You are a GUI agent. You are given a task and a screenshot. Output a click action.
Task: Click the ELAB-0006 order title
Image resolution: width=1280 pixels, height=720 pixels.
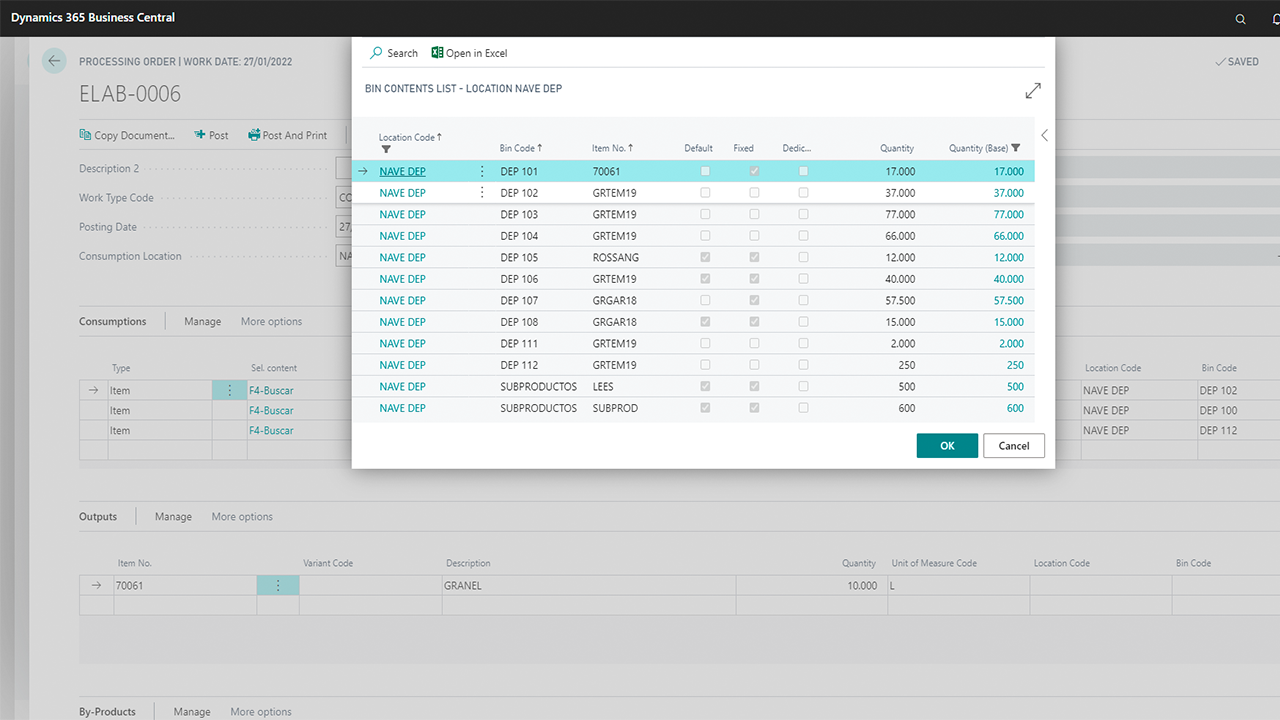pos(130,94)
